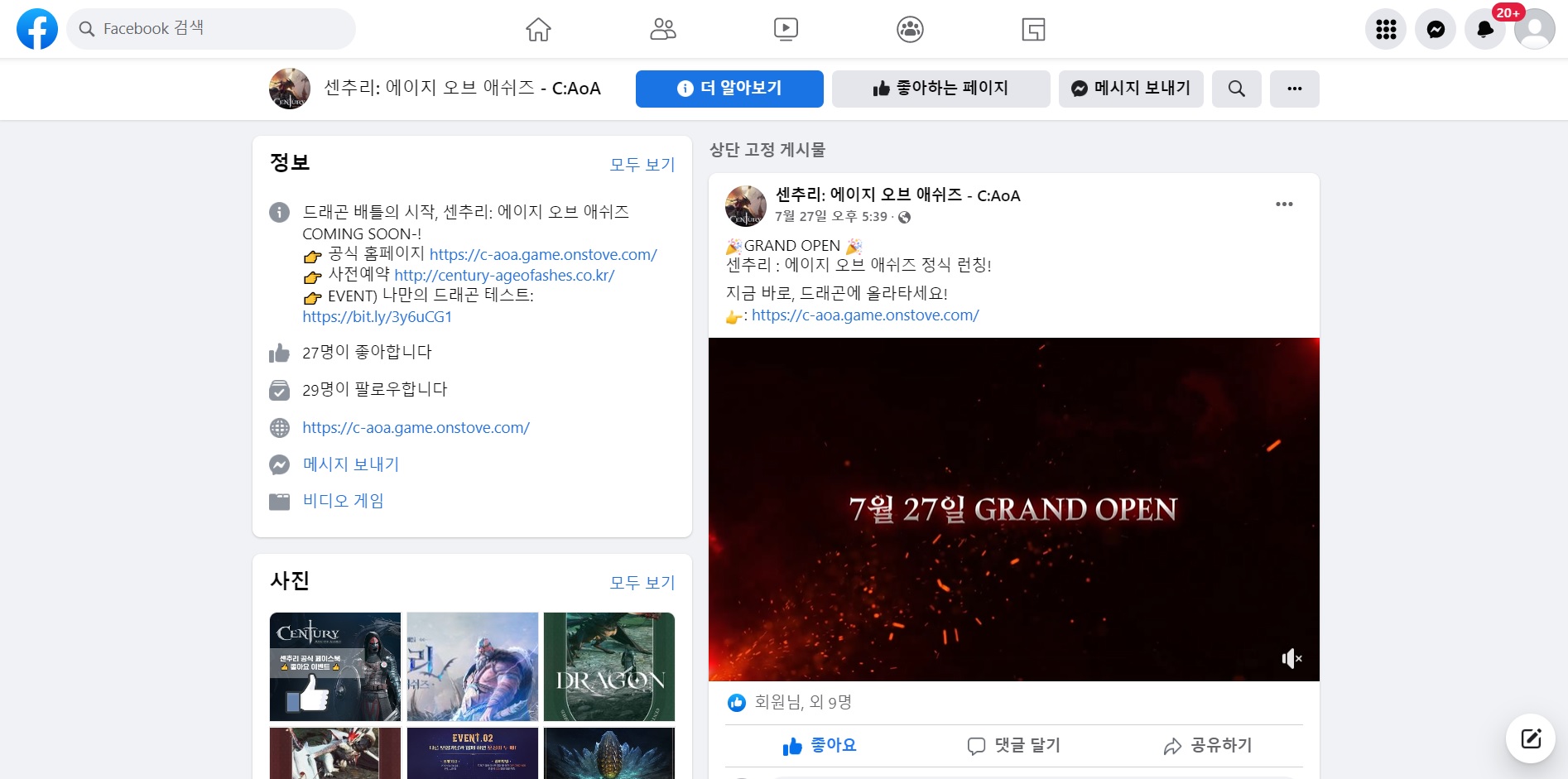Open the website link beside globe icon
1568x779 pixels.
click(416, 428)
